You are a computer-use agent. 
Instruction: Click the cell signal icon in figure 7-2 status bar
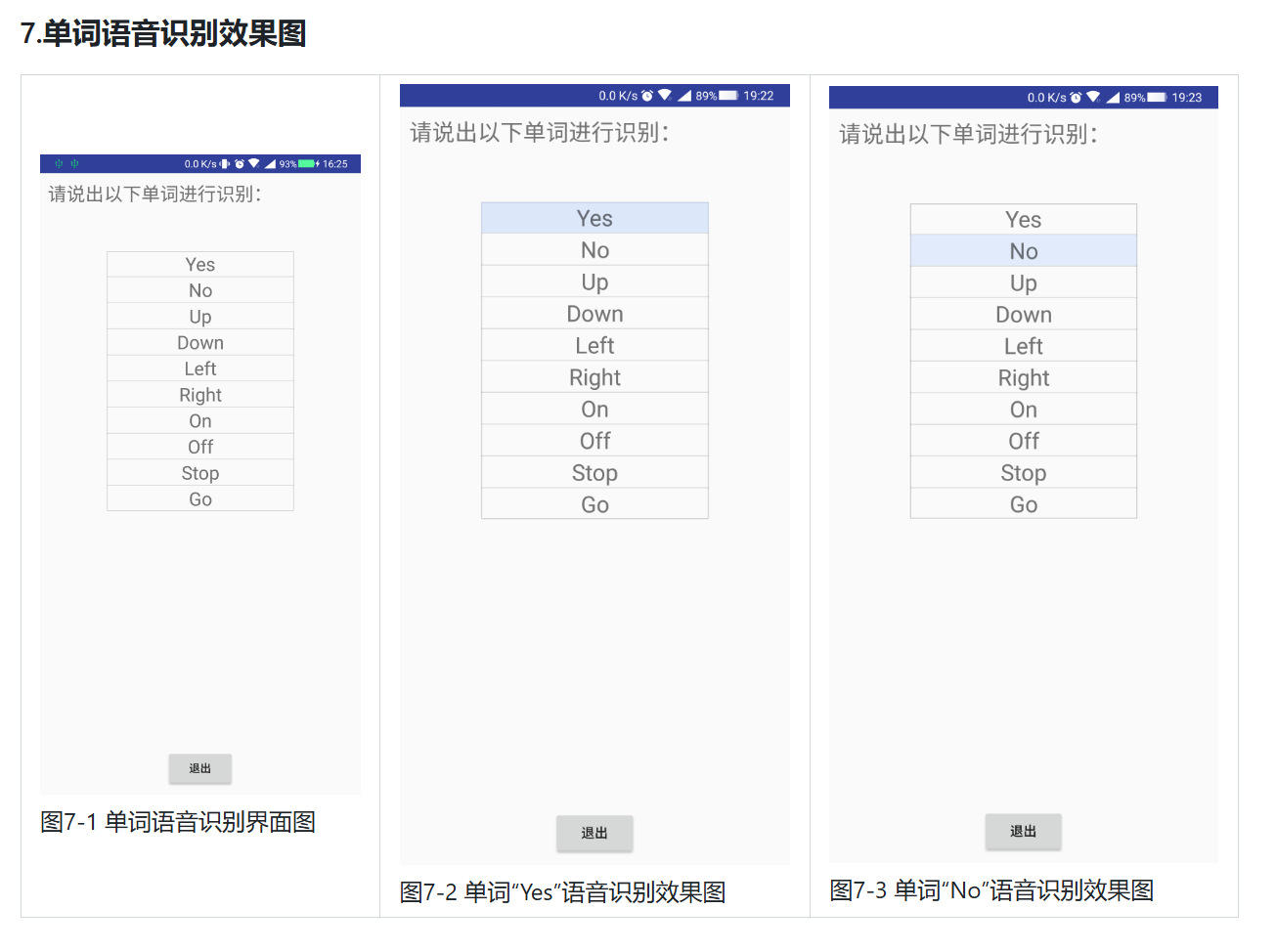coord(684,96)
